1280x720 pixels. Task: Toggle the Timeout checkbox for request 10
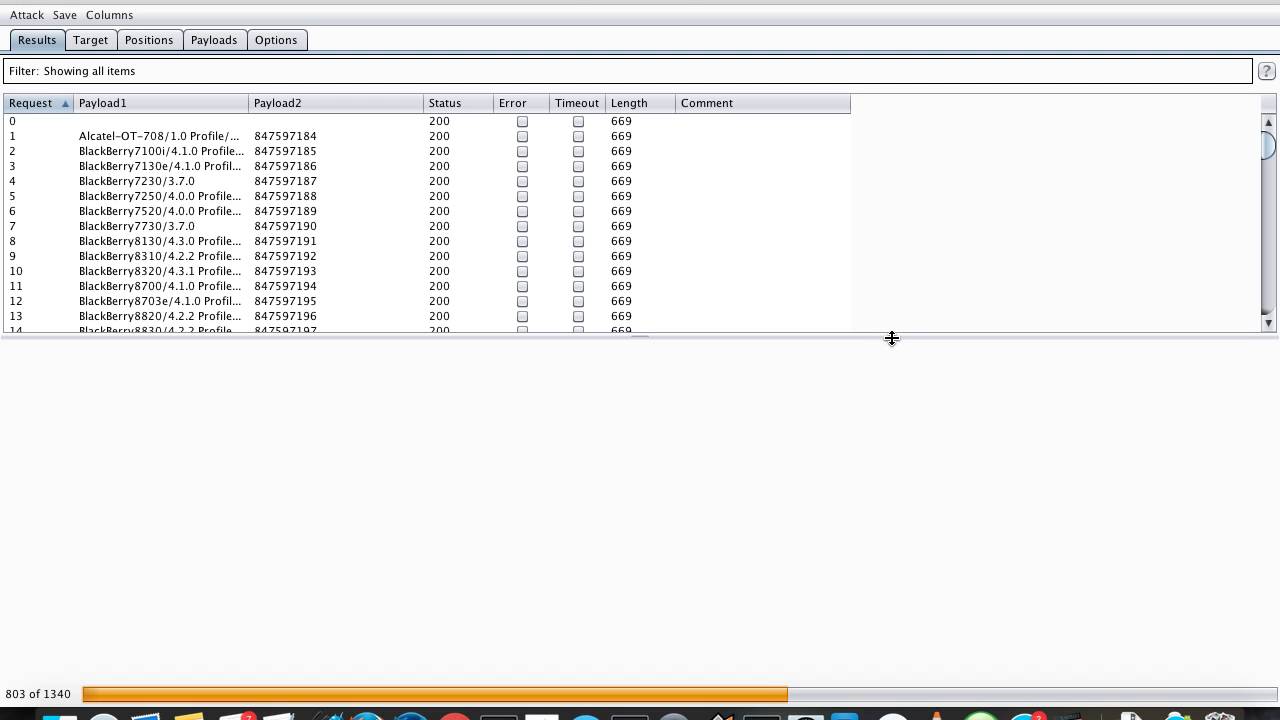tap(578, 271)
